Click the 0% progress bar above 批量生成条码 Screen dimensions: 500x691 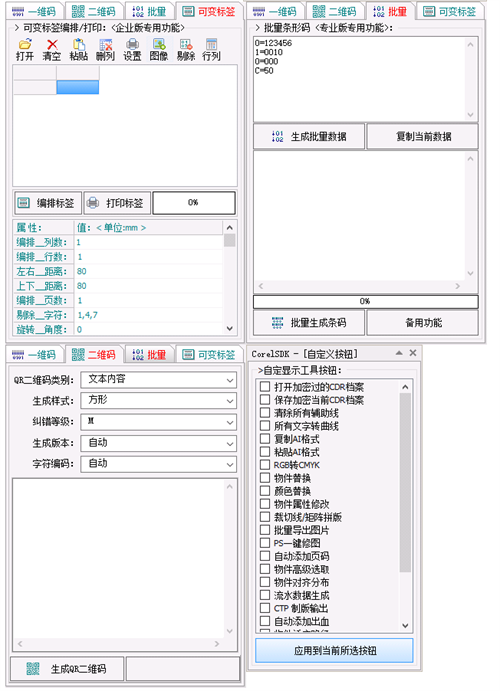pyautogui.click(x=366, y=301)
